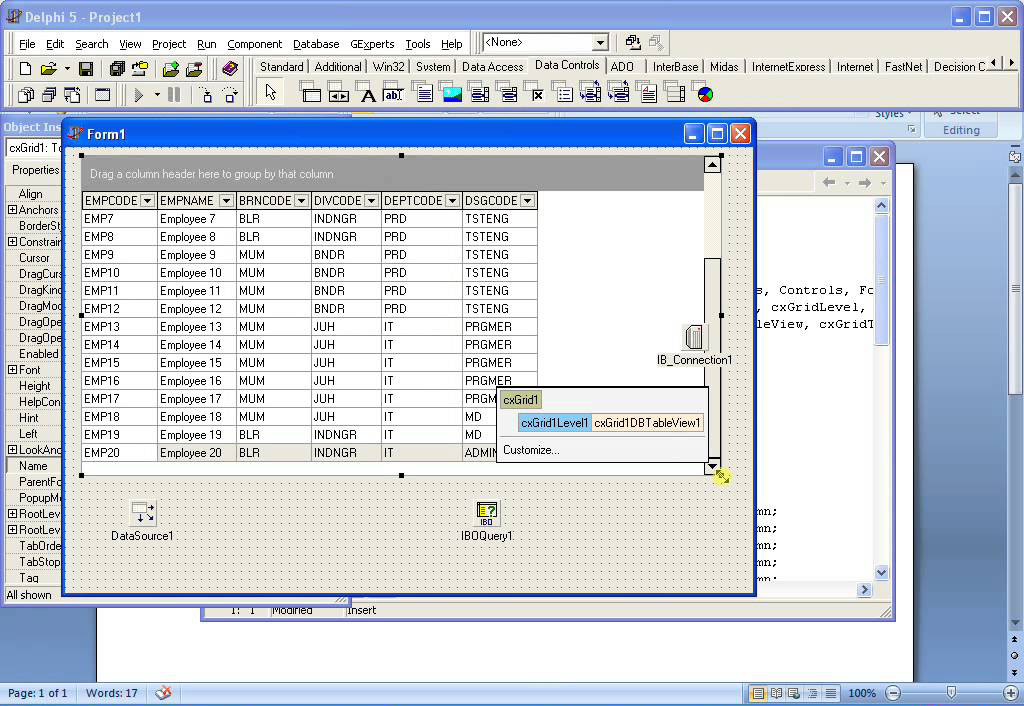
Task: Click the Toggle Form/Unit icon
Action: (72, 95)
